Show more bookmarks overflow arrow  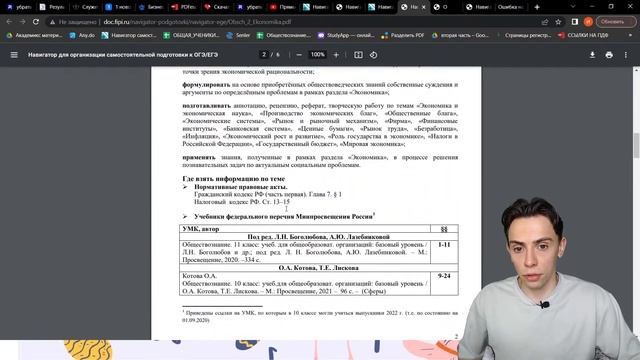coord(630,36)
